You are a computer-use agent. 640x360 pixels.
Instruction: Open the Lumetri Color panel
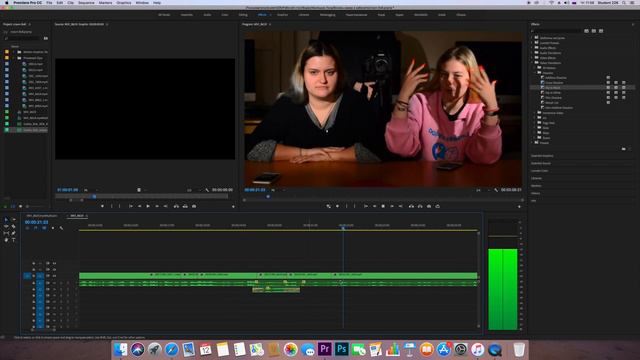point(540,171)
